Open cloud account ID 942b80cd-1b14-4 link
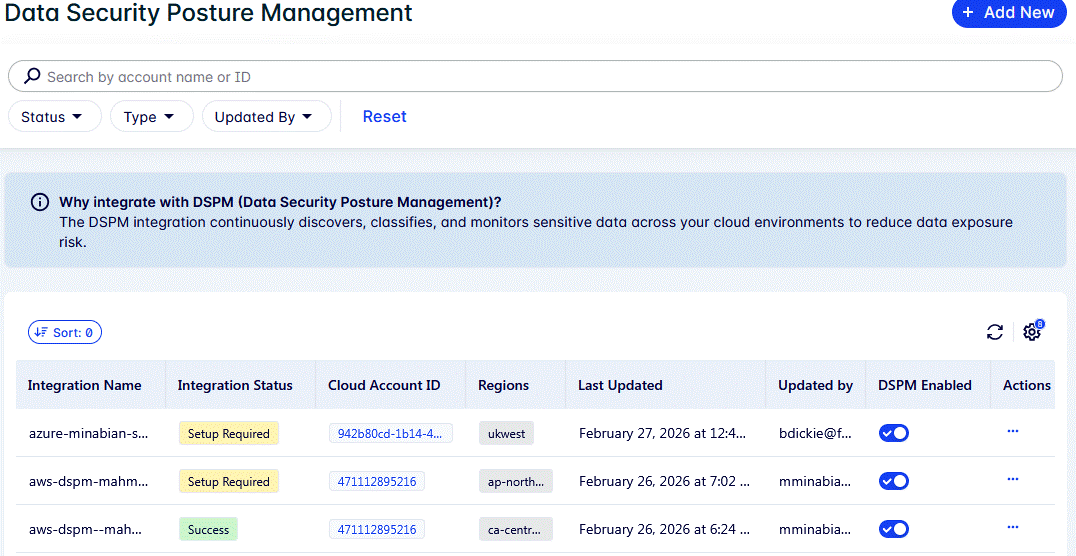Viewport: 1076px width, 556px height. tap(391, 433)
